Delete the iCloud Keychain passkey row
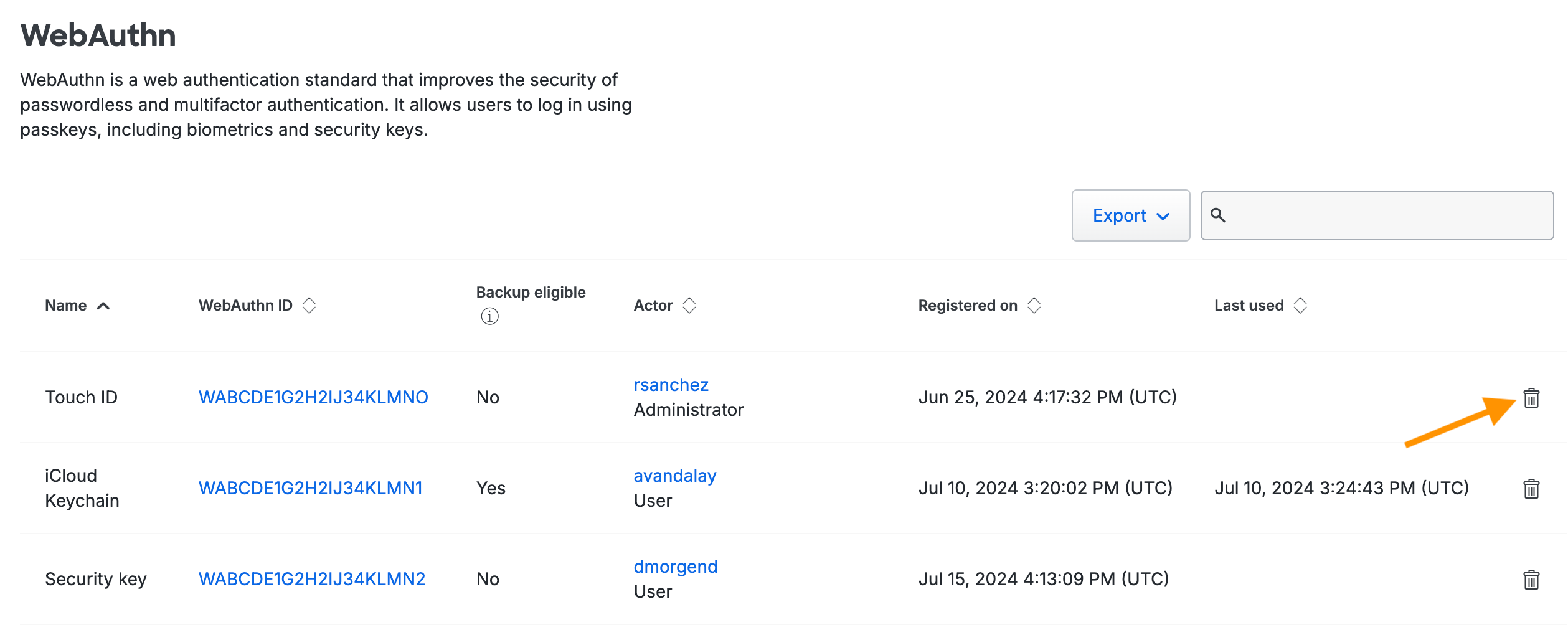This screenshot has width=1568, height=635. click(x=1531, y=489)
